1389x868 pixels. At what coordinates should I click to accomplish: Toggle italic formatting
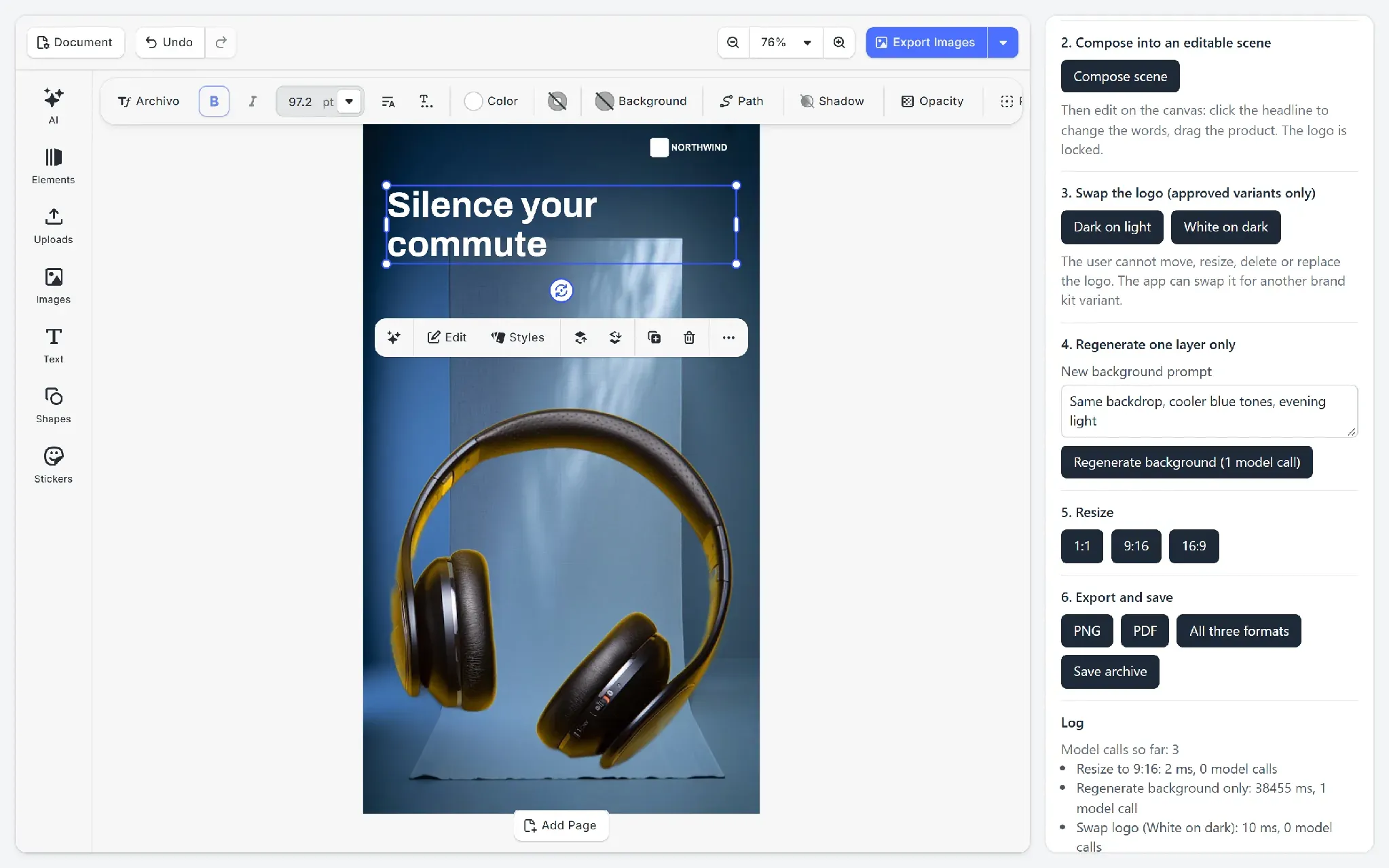tap(252, 101)
